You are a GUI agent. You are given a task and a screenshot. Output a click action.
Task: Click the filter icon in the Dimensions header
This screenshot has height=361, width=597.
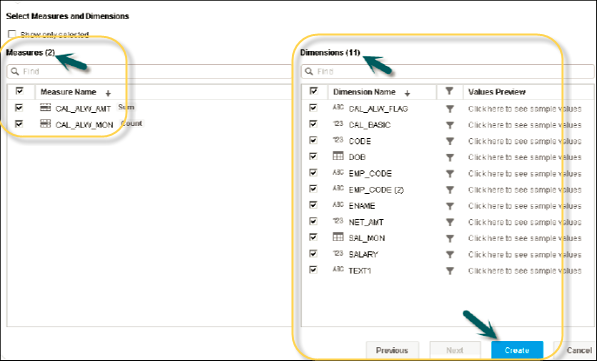pos(450,91)
